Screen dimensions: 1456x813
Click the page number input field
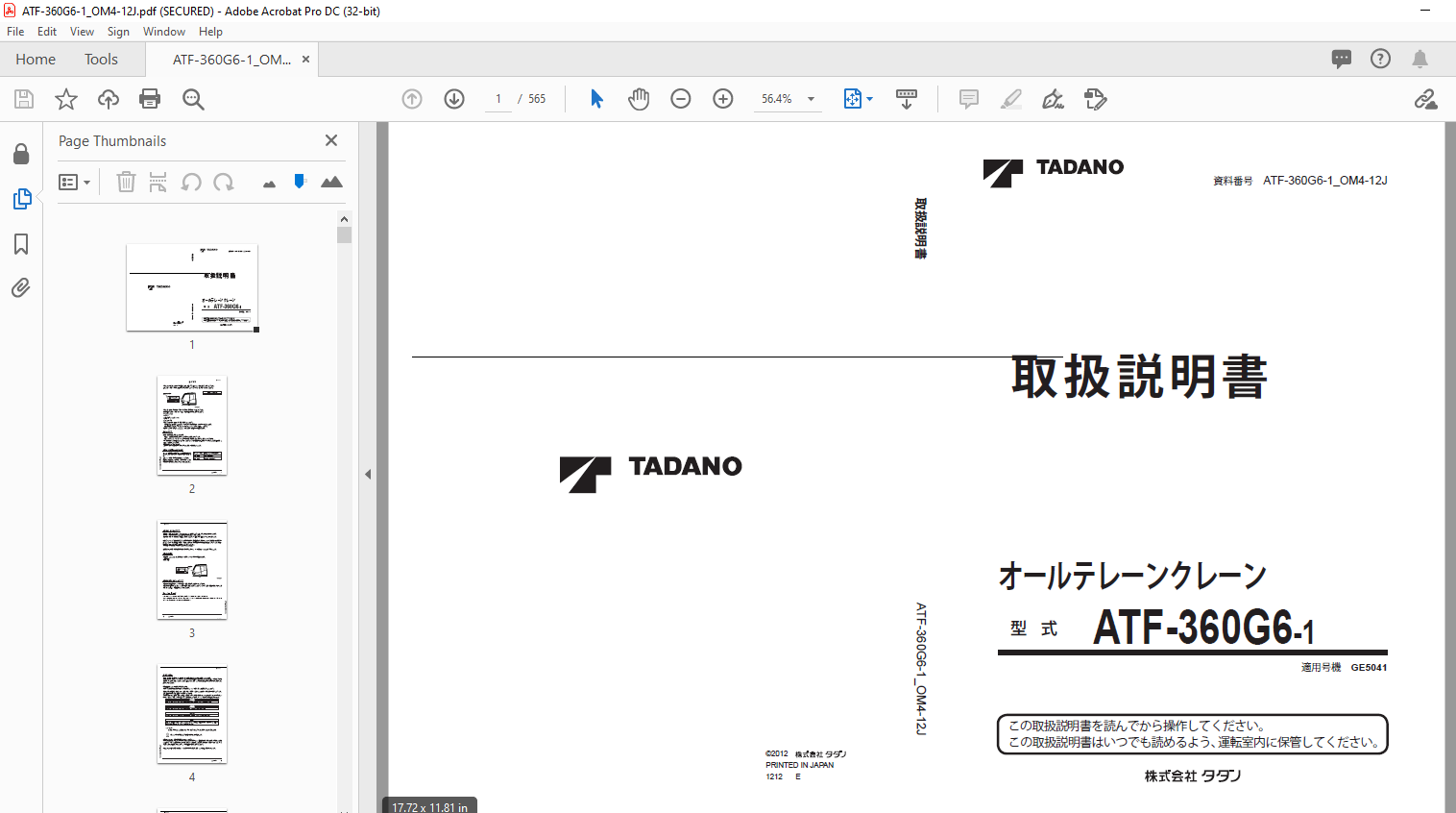498,99
